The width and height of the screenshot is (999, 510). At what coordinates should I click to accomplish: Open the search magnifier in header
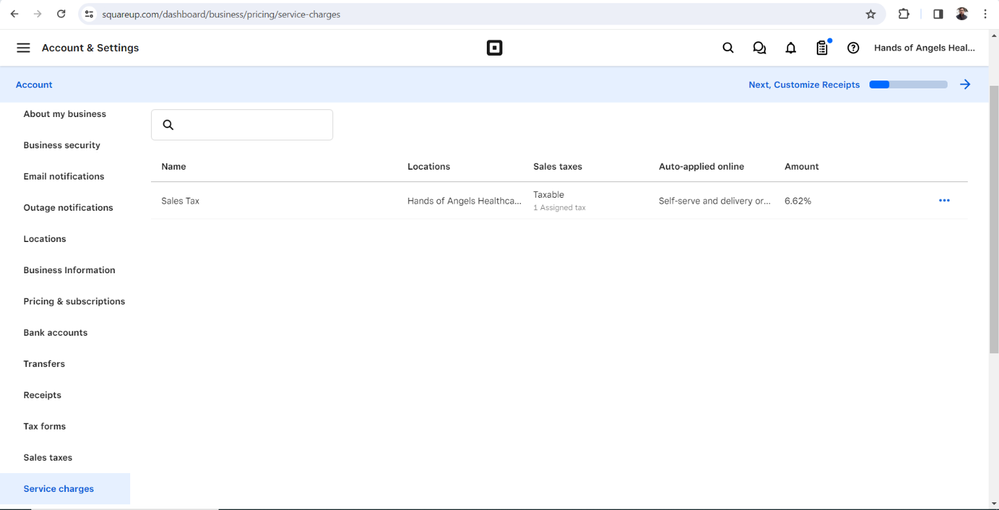[x=728, y=48]
